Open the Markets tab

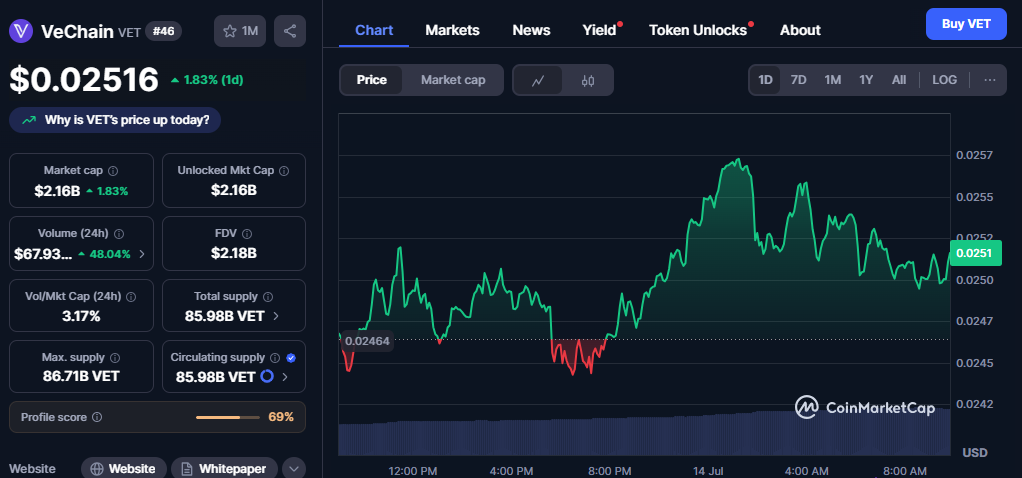452,30
